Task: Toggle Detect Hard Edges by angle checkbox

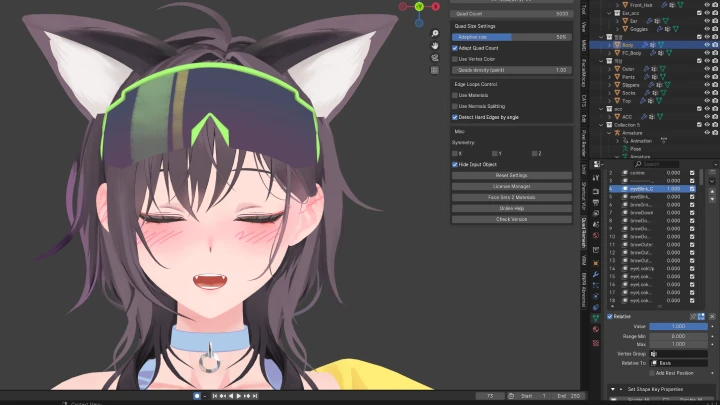Action: (455, 118)
